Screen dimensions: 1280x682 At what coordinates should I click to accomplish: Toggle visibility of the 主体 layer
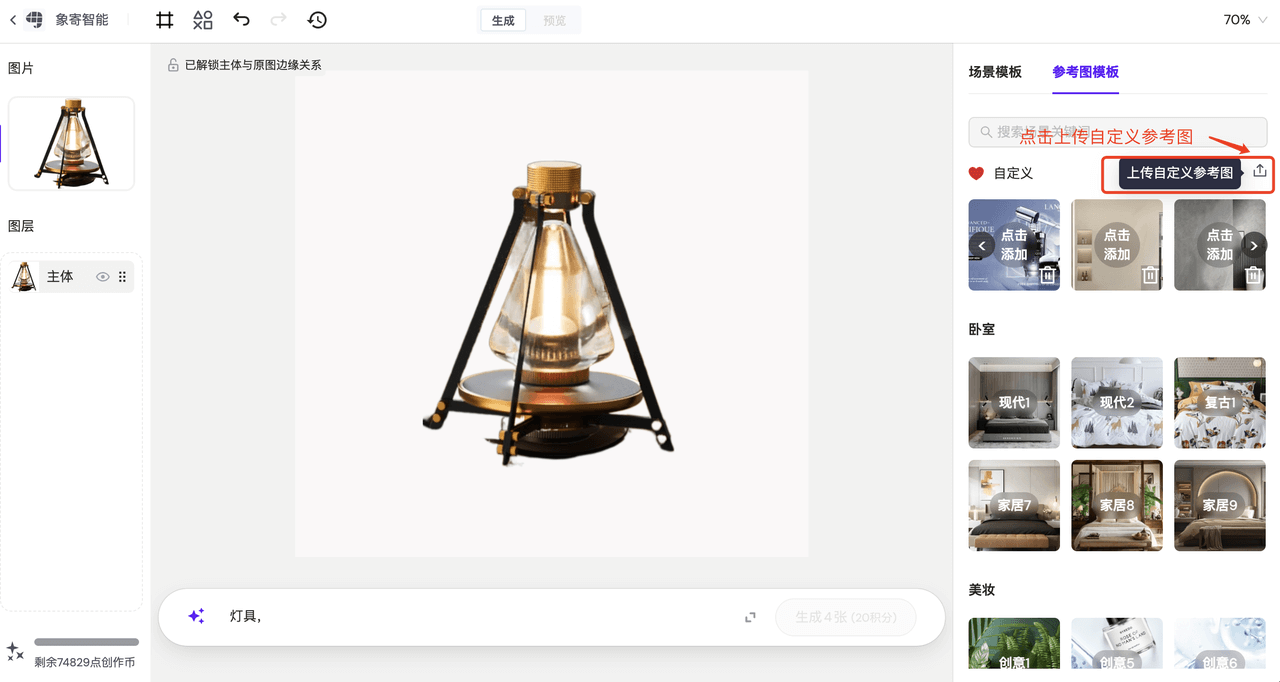102,277
